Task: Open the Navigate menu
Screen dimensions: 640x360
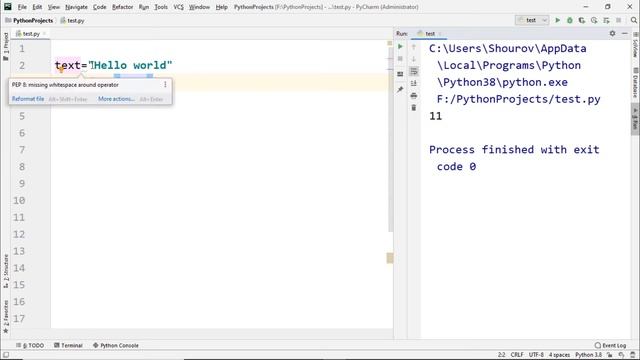Action: coord(76,7)
